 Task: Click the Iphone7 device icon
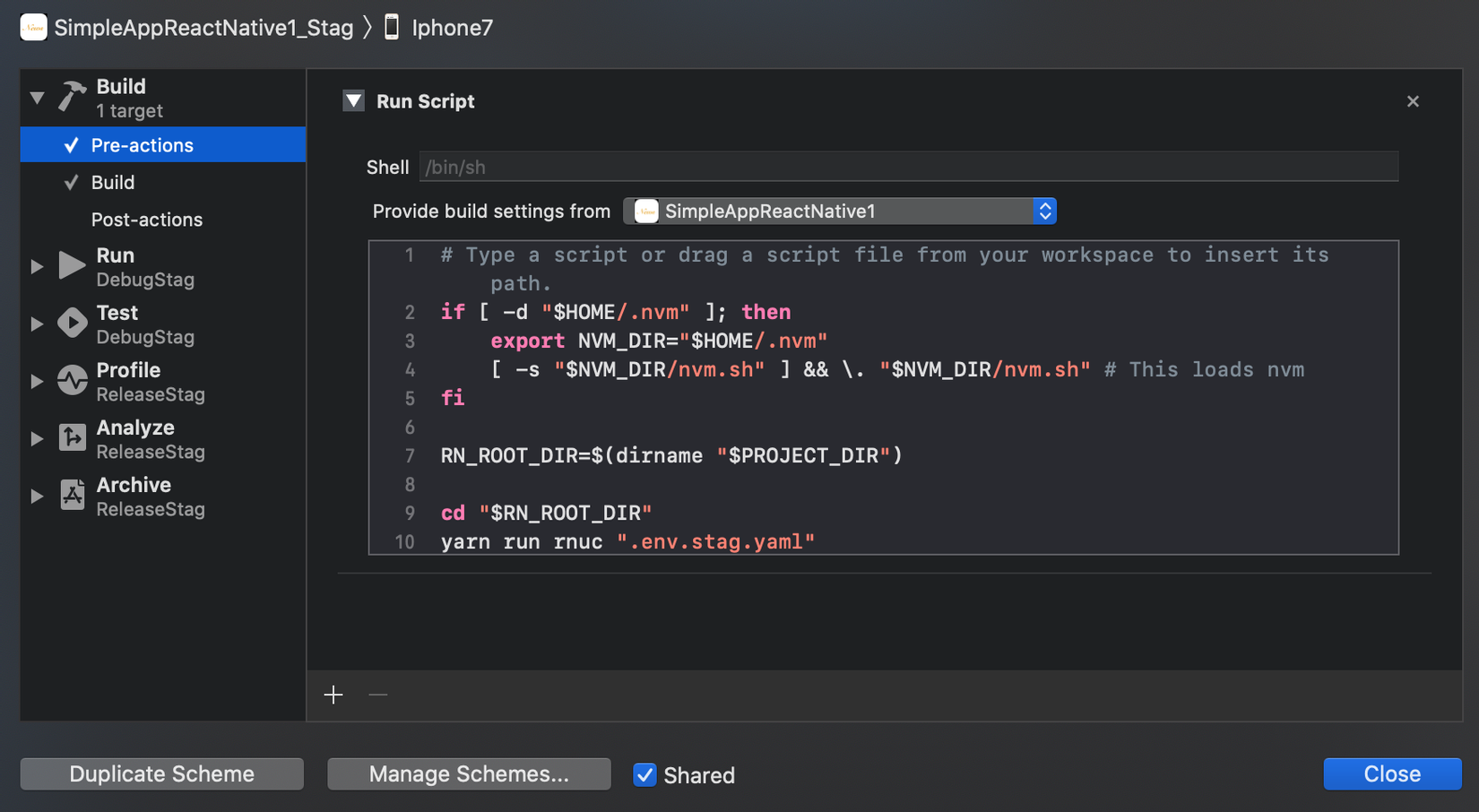(392, 28)
